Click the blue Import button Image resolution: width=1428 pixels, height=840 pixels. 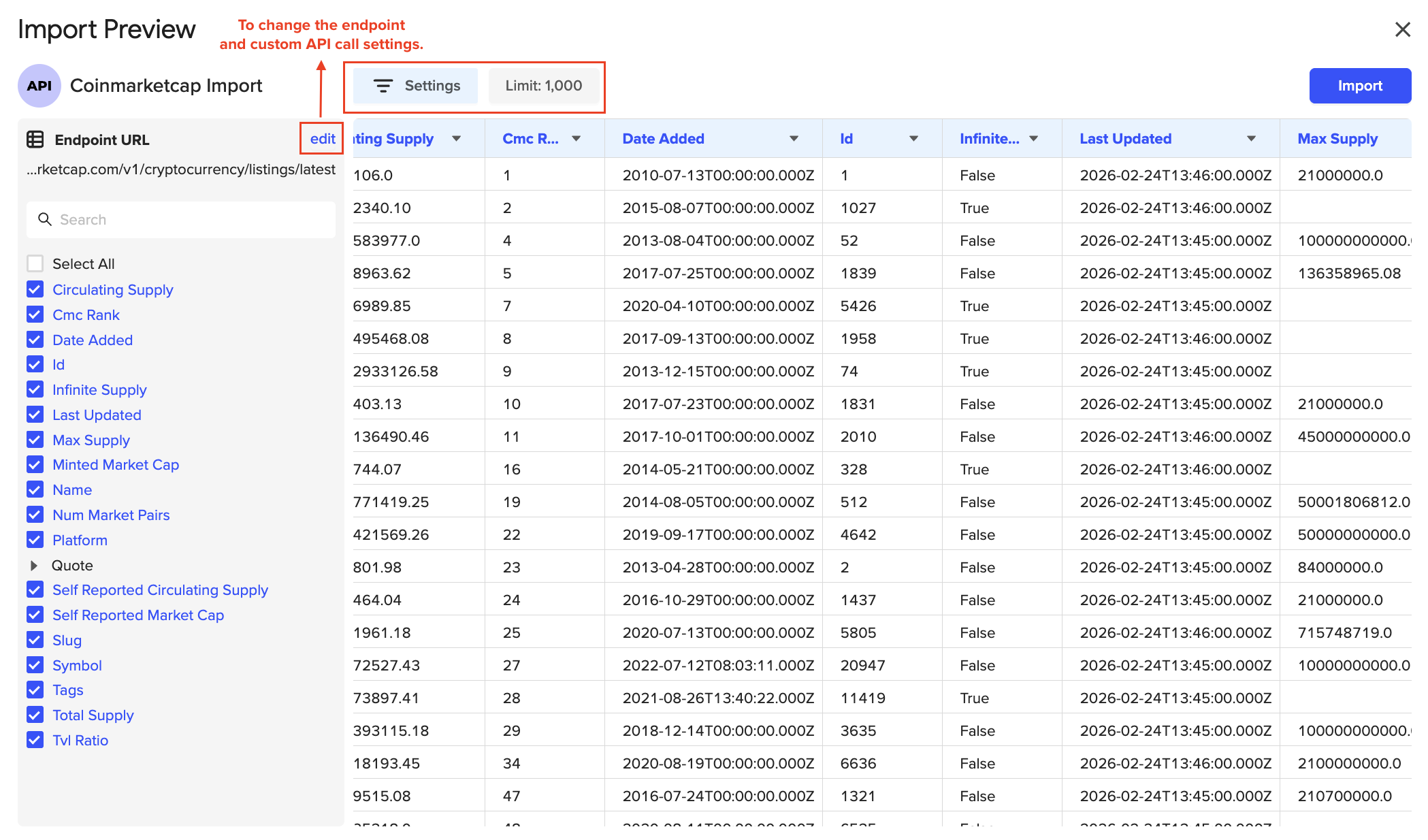click(1359, 86)
